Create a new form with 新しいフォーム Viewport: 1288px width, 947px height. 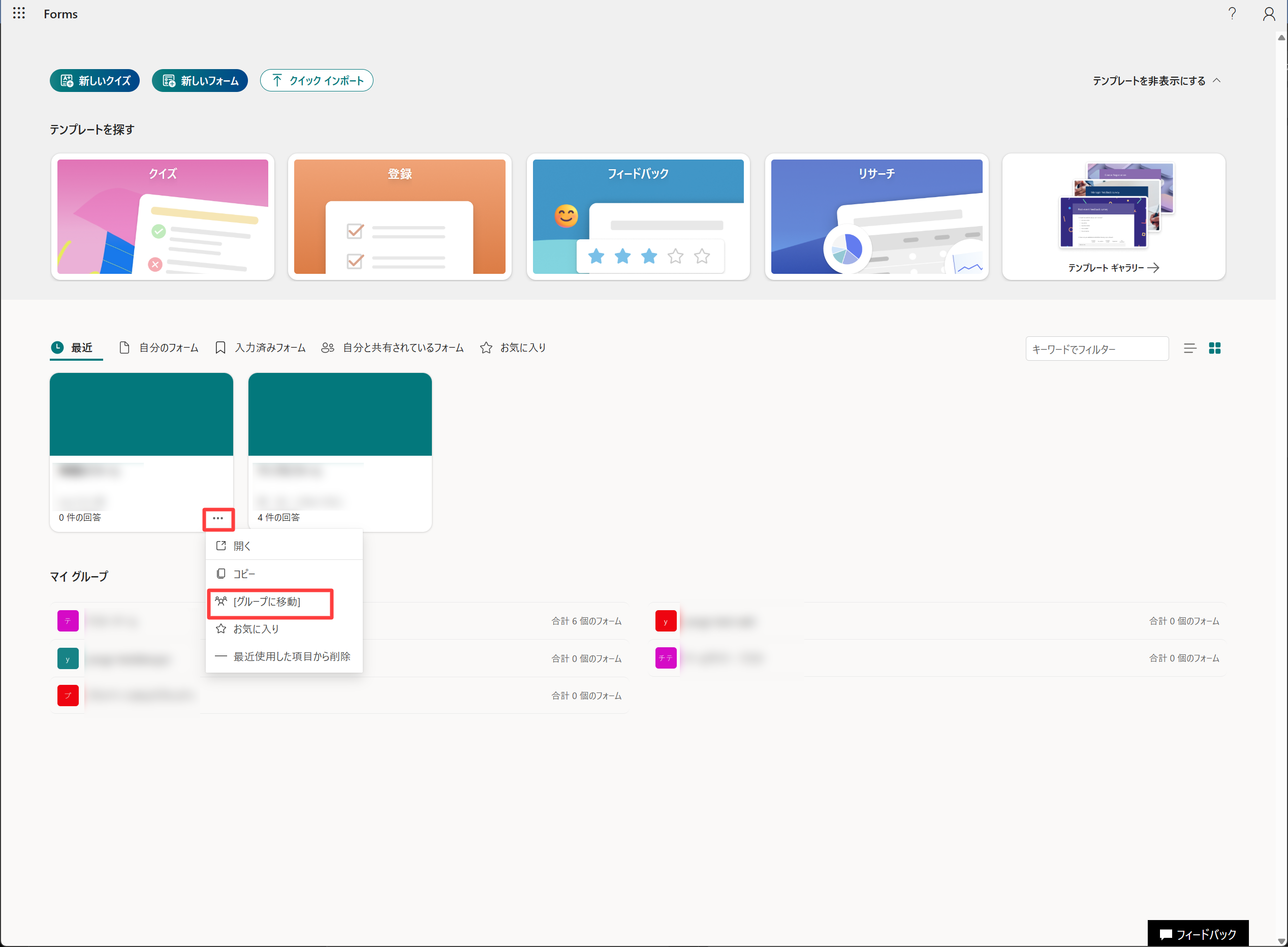point(200,80)
